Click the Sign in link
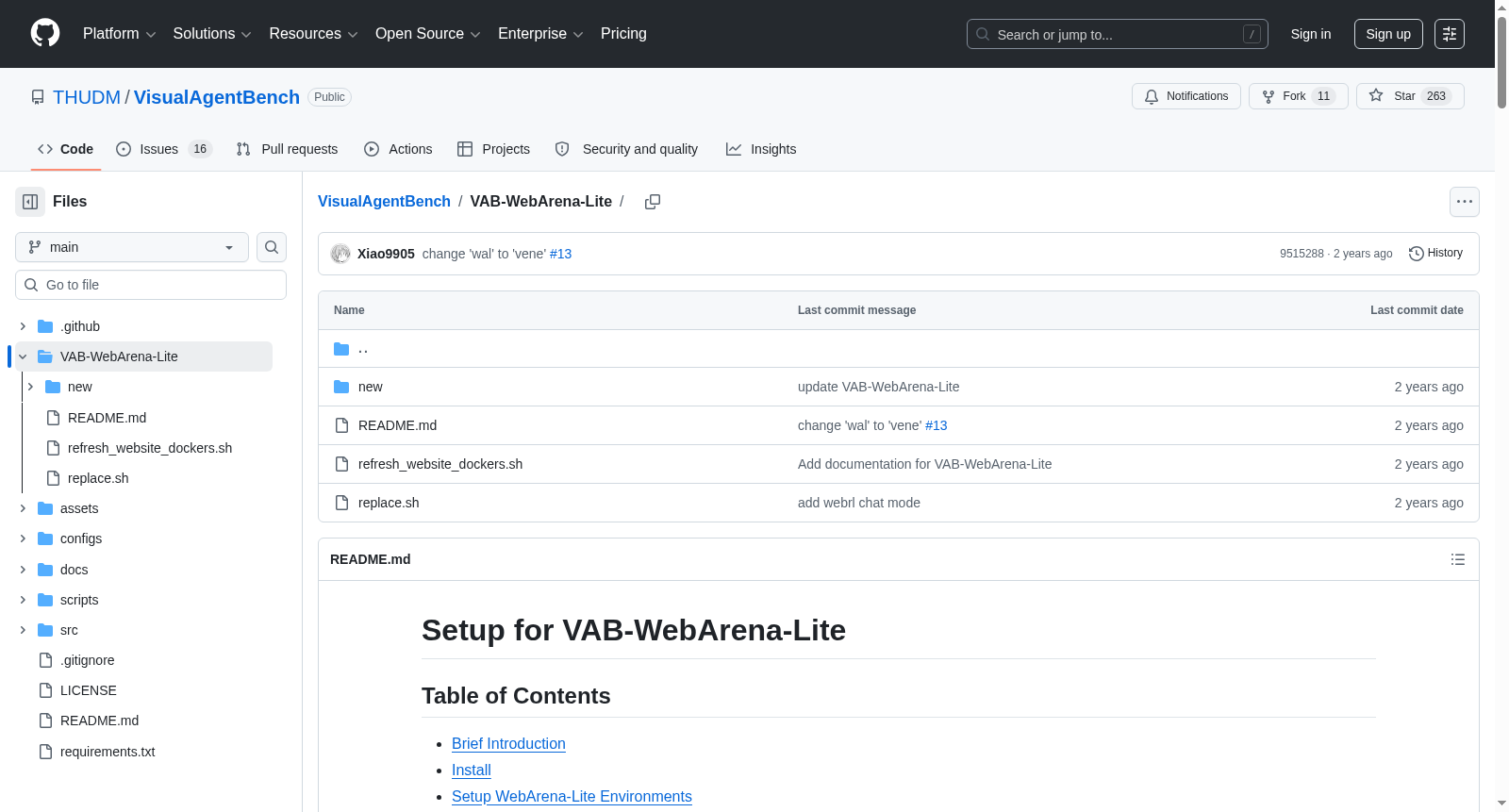 pos(1311,34)
